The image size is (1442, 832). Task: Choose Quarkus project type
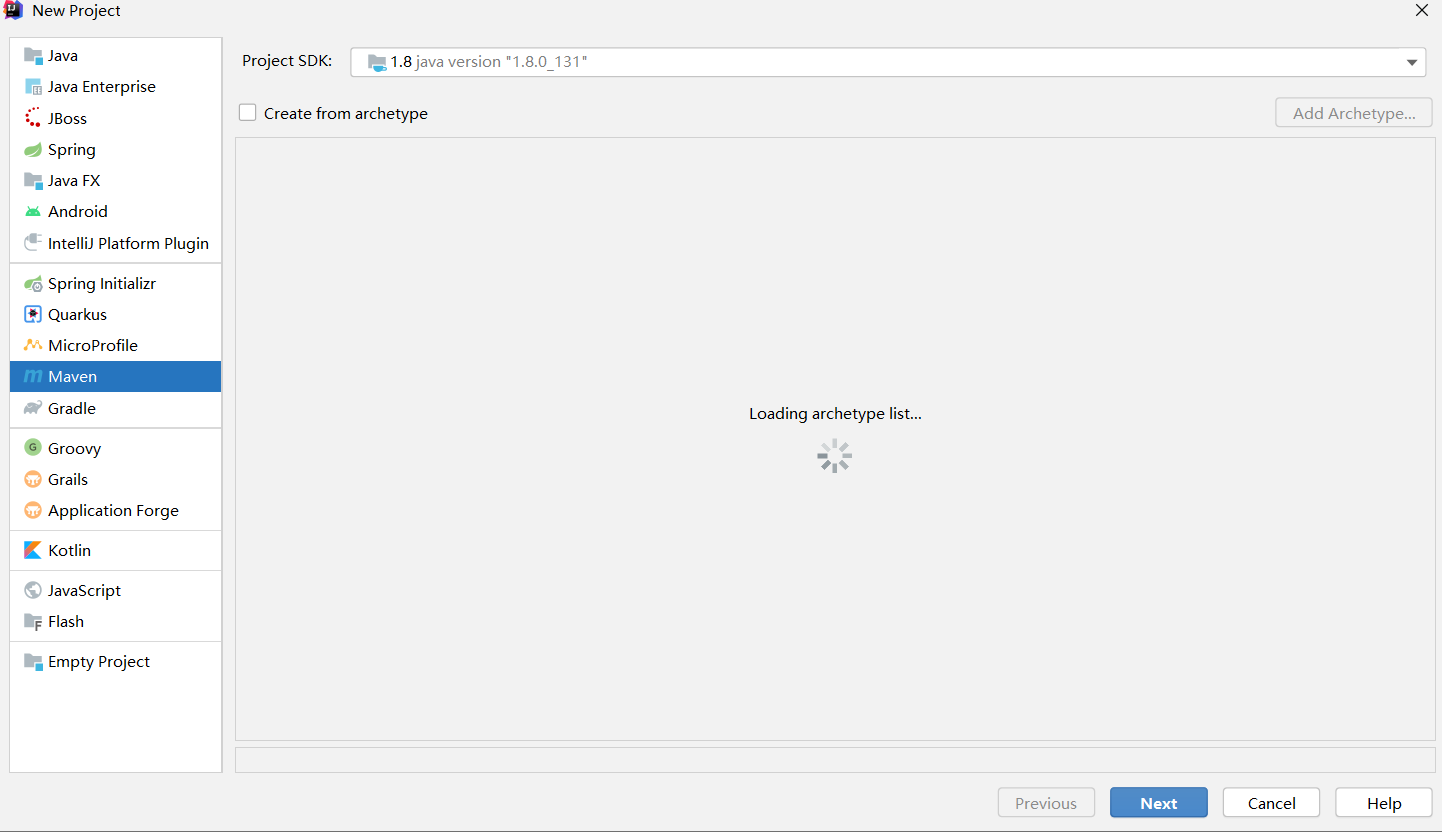pyautogui.click(x=115, y=315)
